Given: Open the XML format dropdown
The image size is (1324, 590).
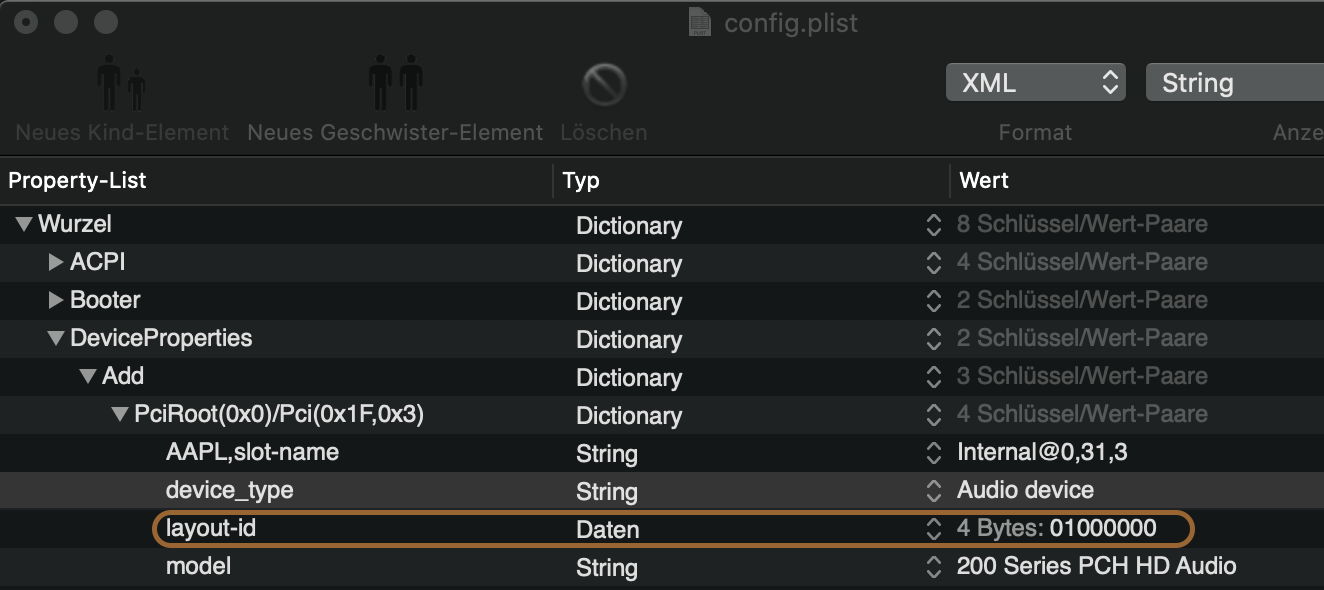Looking at the screenshot, I should click(x=1035, y=83).
